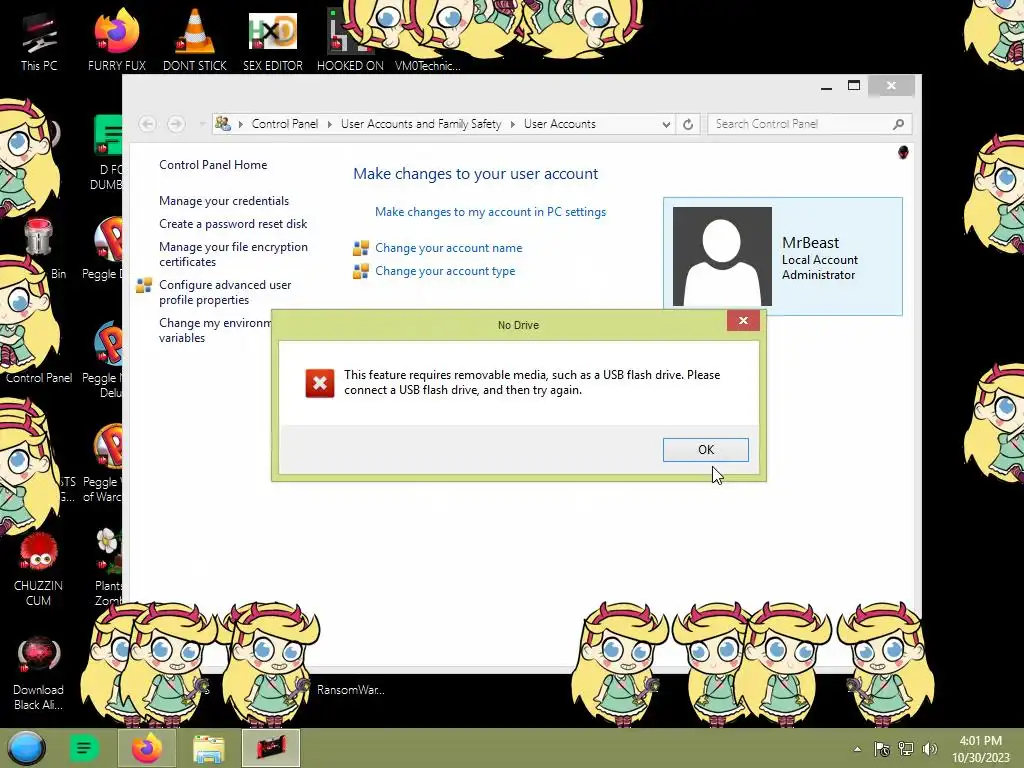Open File Explorer from taskbar

(208, 748)
